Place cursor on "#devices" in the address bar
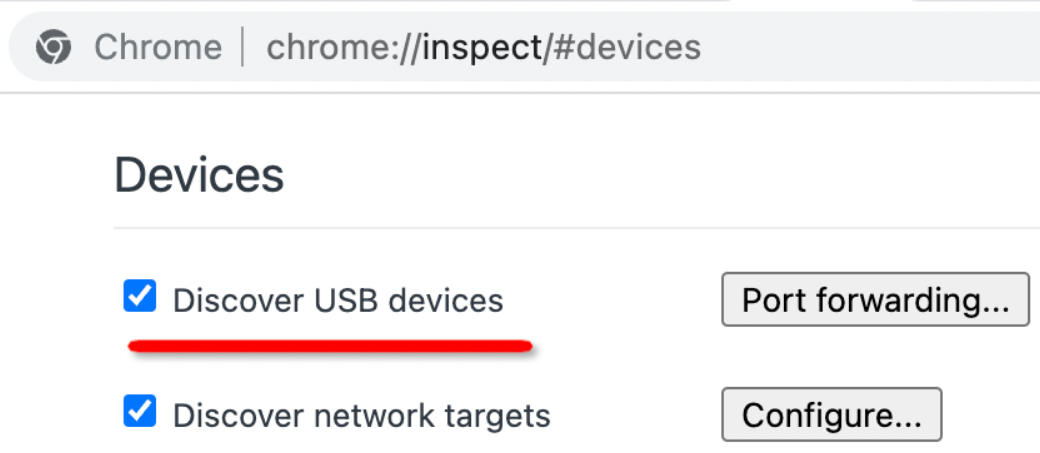 pyautogui.click(x=627, y=48)
